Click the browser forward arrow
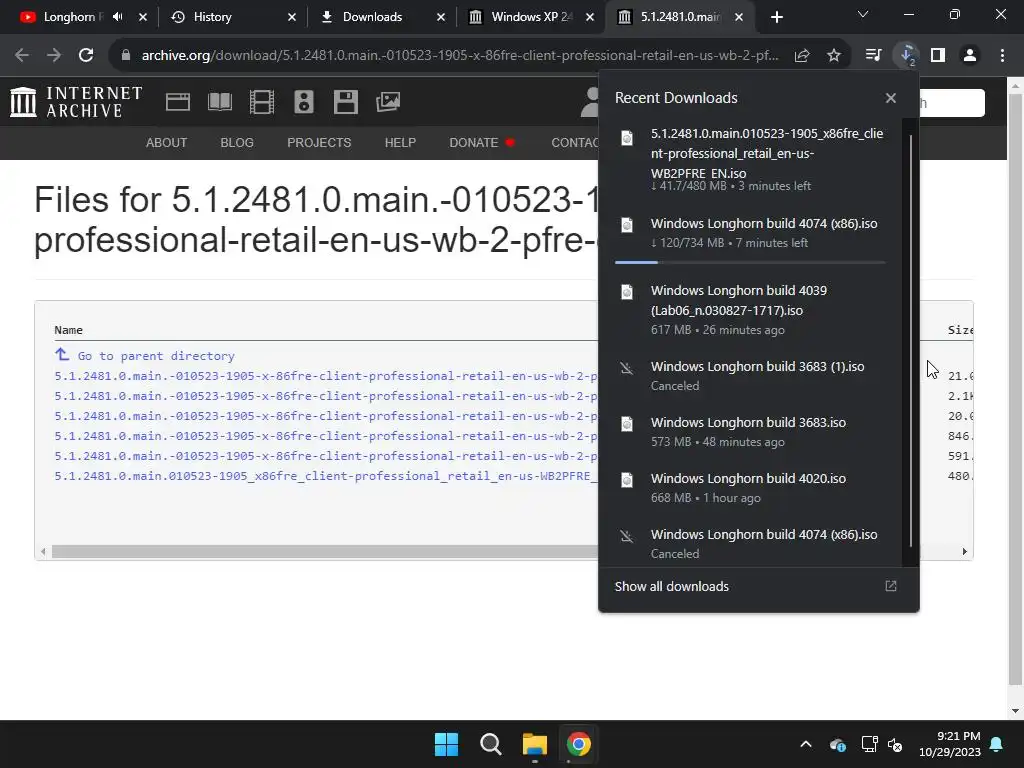The image size is (1024, 768). point(54,56)
